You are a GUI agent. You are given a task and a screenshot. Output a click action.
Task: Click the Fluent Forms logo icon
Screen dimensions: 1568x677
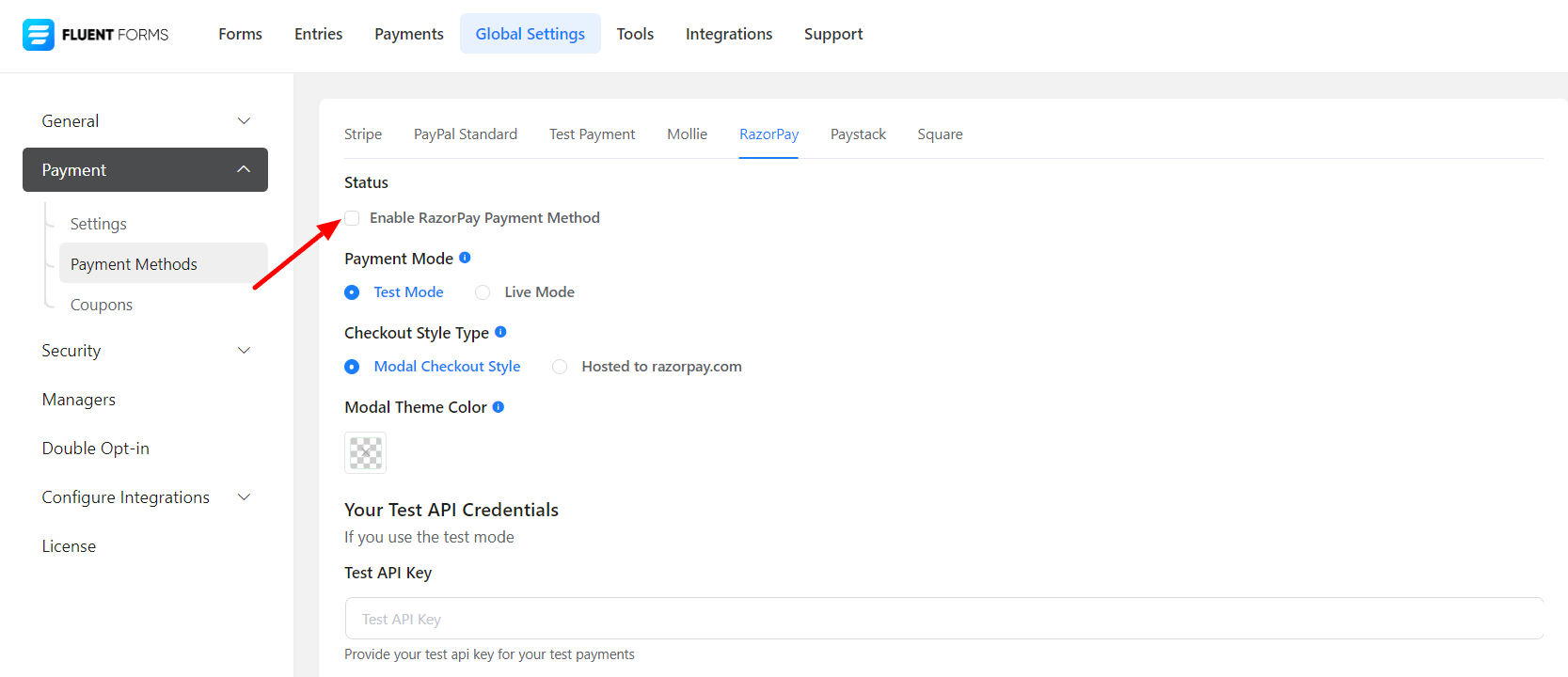39,35
